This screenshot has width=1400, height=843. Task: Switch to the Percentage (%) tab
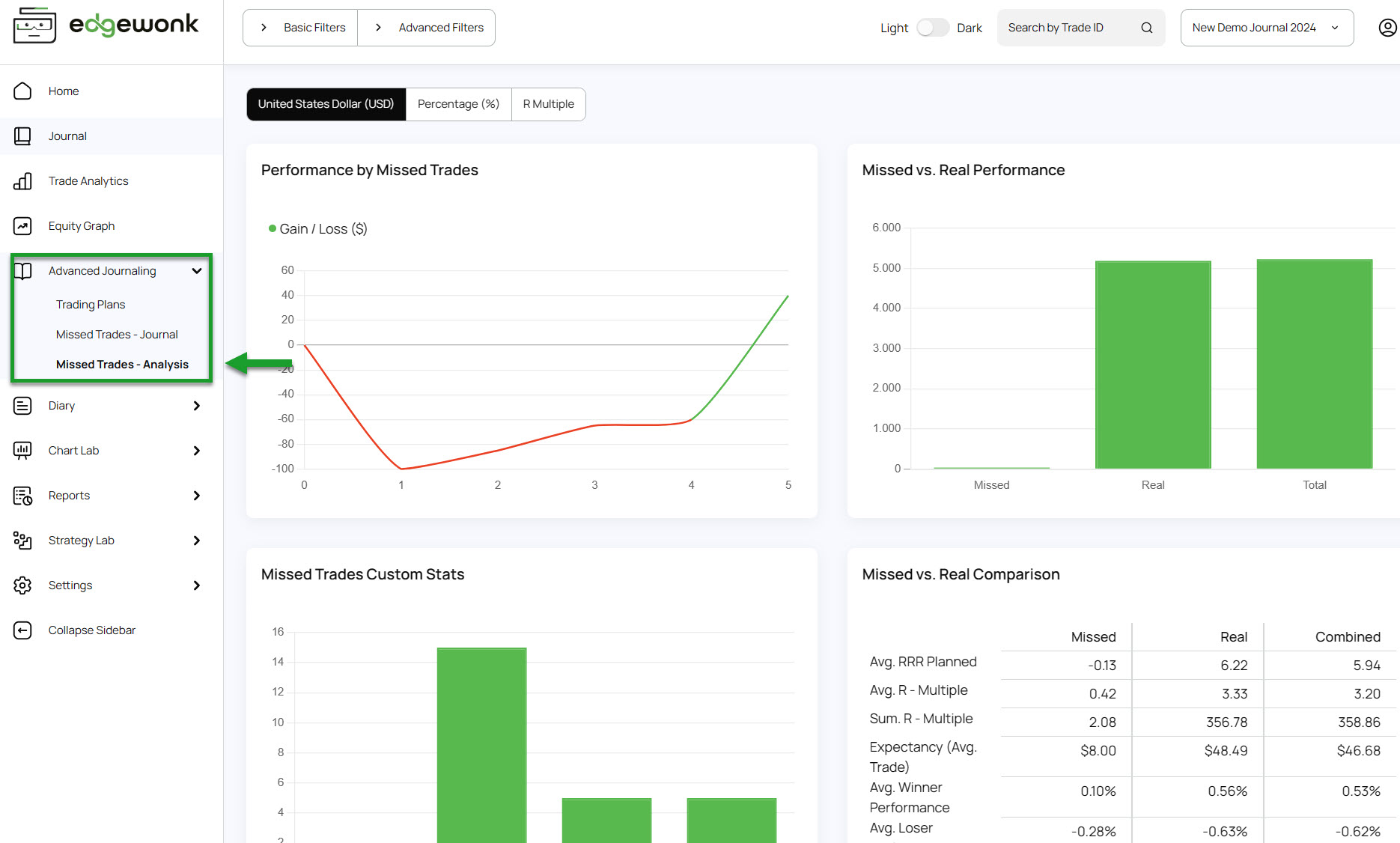coord(458,104)
